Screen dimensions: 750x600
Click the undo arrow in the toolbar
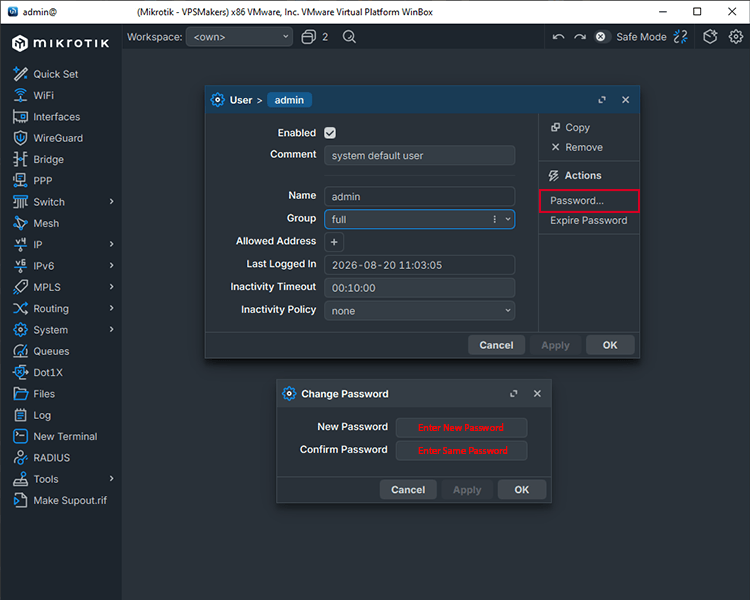click(558, 37)
